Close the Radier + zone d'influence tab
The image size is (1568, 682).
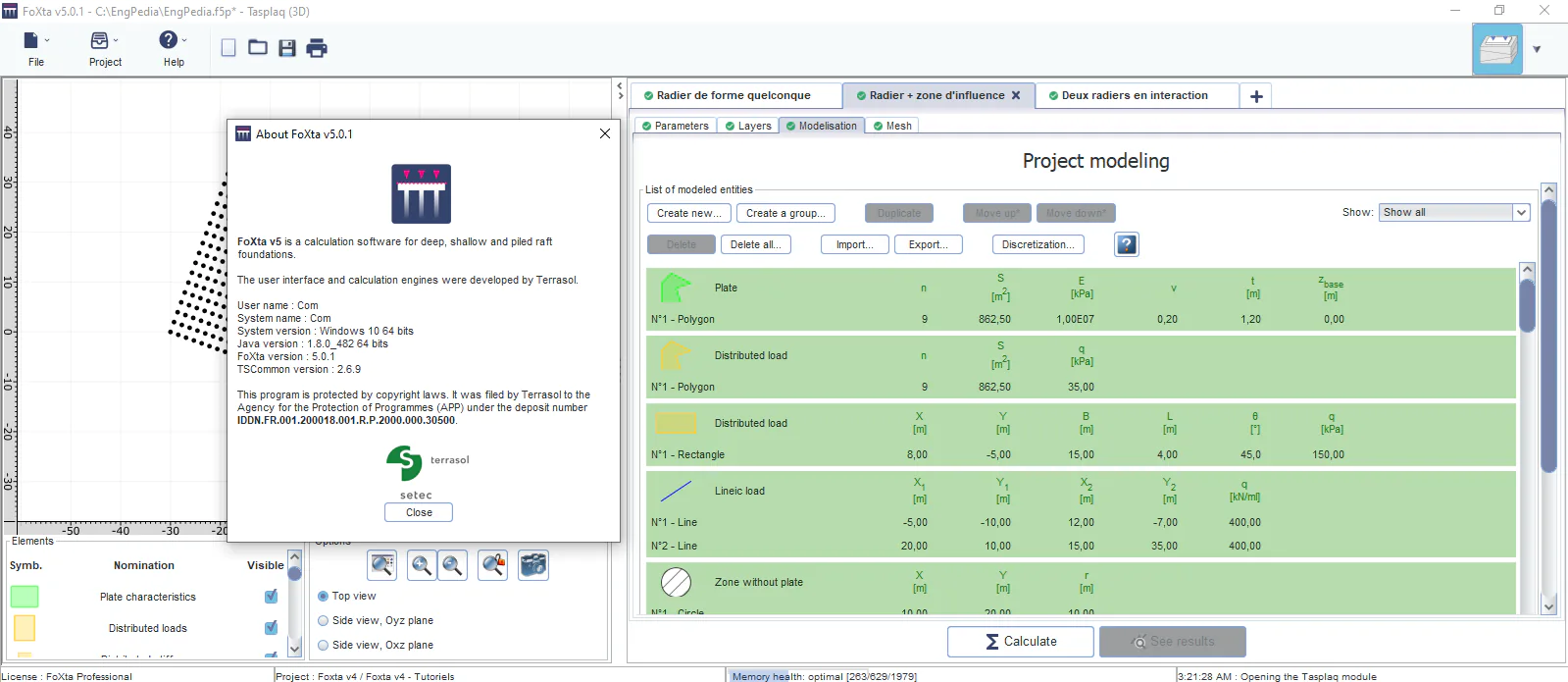pos(1016,95)
